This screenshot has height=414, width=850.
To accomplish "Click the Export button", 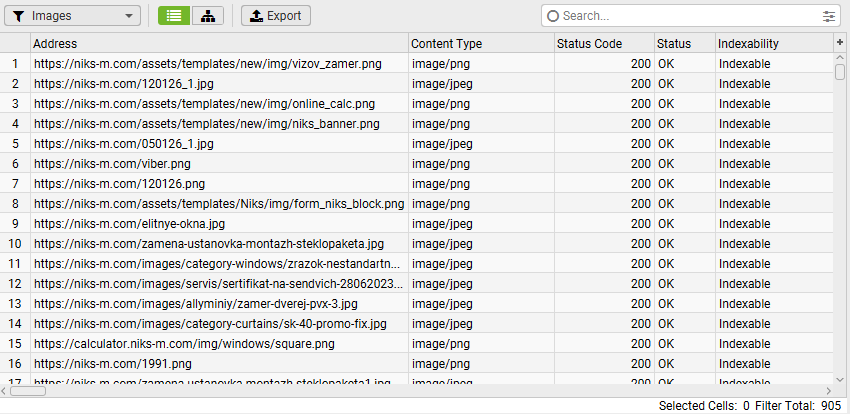I will pyautogui.click(x=276, y=16).
